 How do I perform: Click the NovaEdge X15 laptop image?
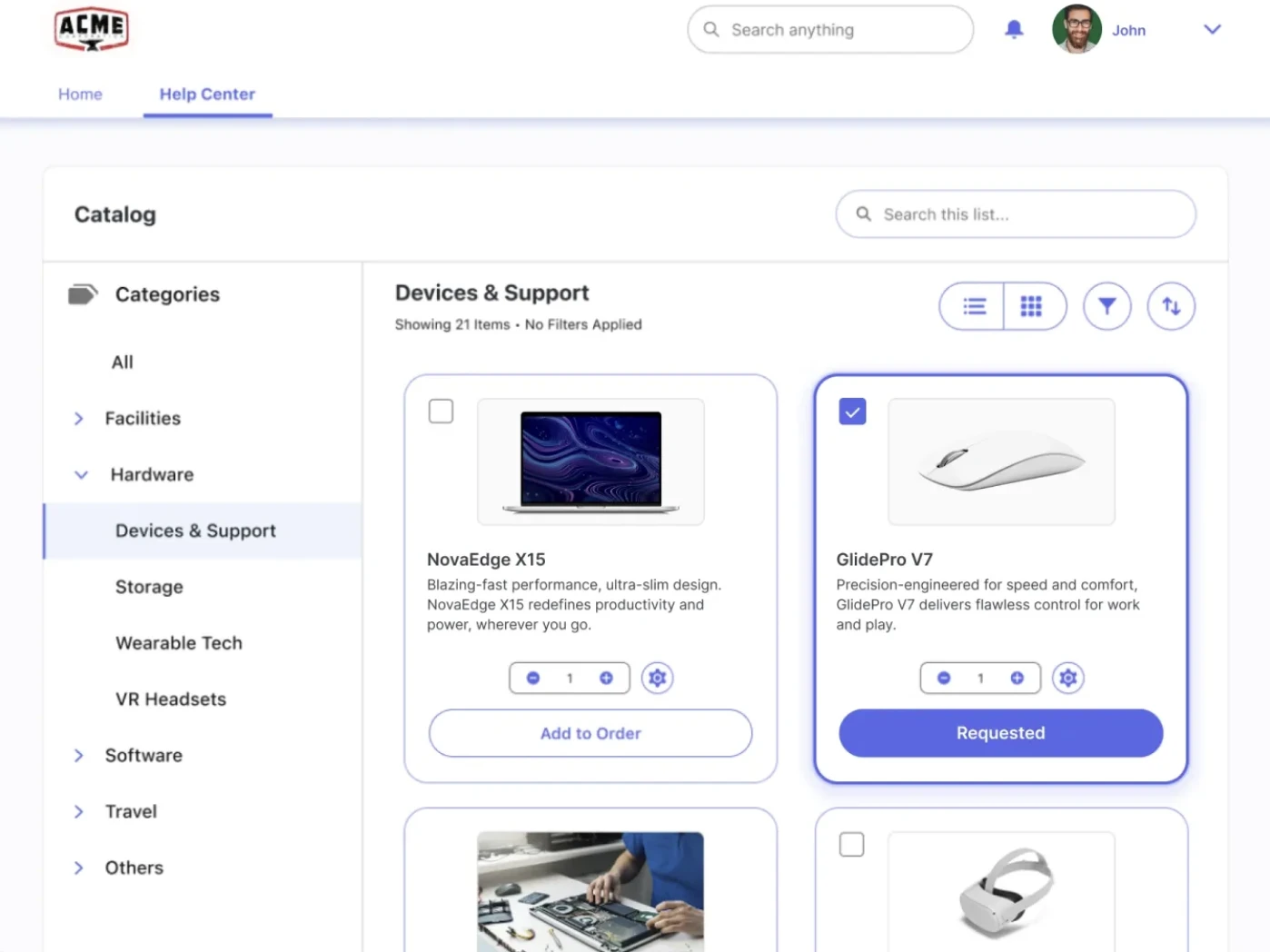(590, 461)
